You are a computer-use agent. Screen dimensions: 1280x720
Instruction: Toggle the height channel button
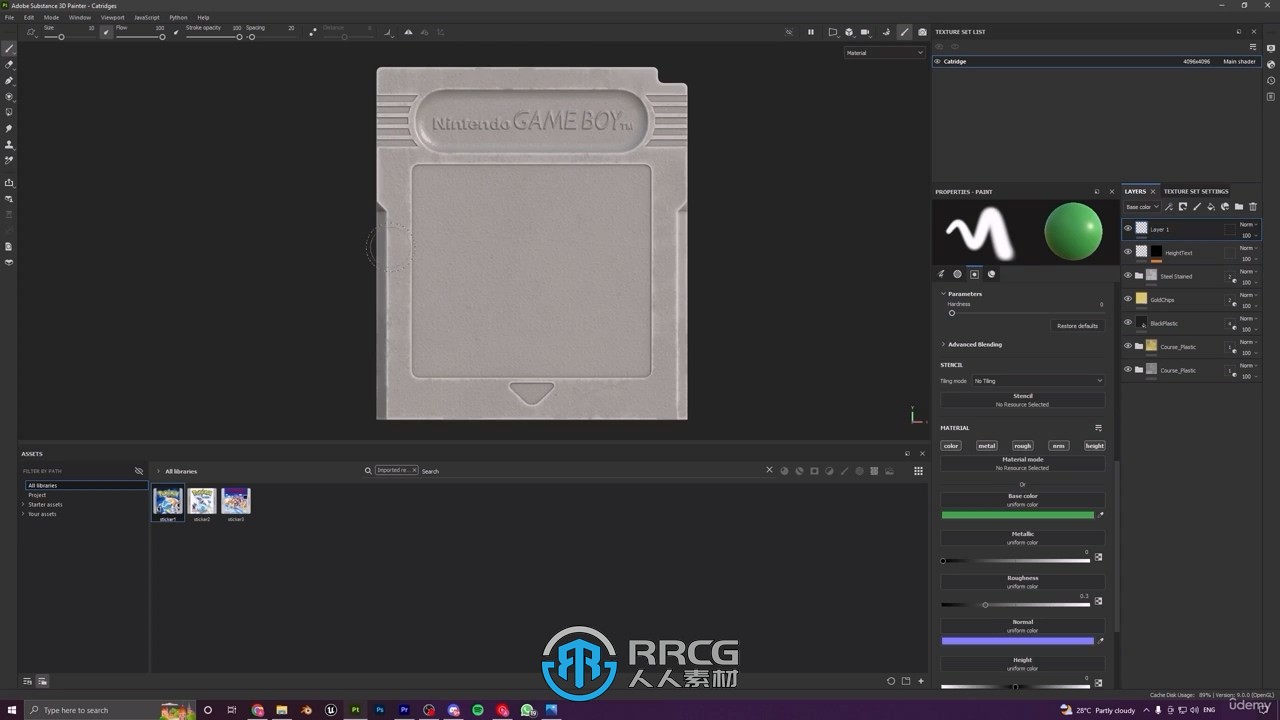(1095, 446)
